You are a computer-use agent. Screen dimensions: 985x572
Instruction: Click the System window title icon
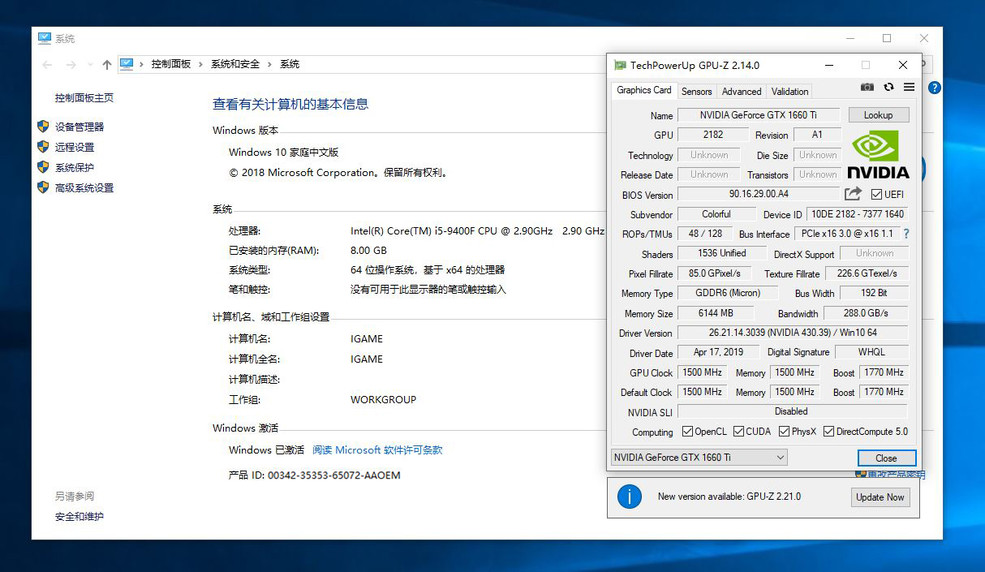(45, 38)
